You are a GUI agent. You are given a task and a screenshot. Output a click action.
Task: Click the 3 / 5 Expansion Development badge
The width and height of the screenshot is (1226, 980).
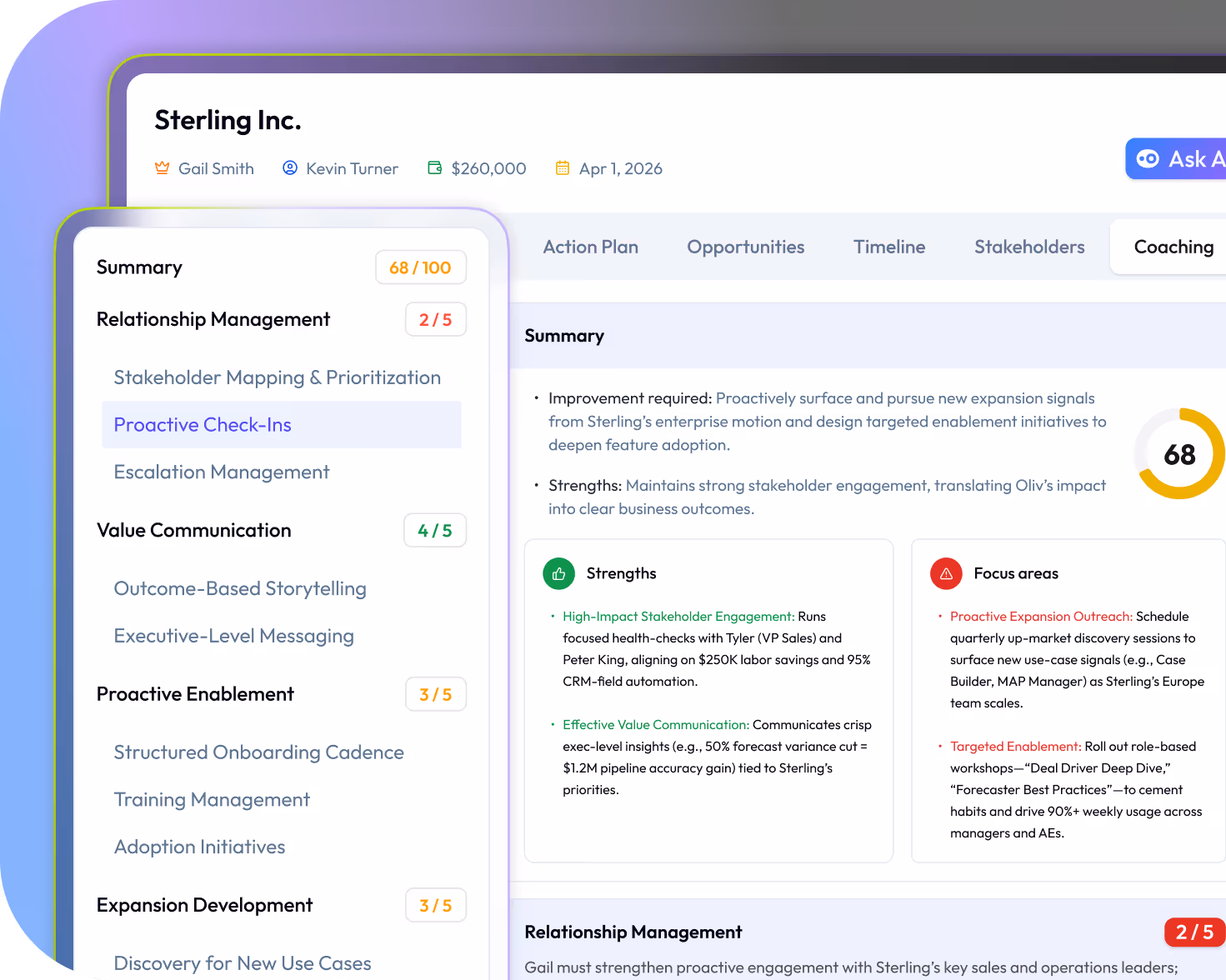tap(436, 906)
